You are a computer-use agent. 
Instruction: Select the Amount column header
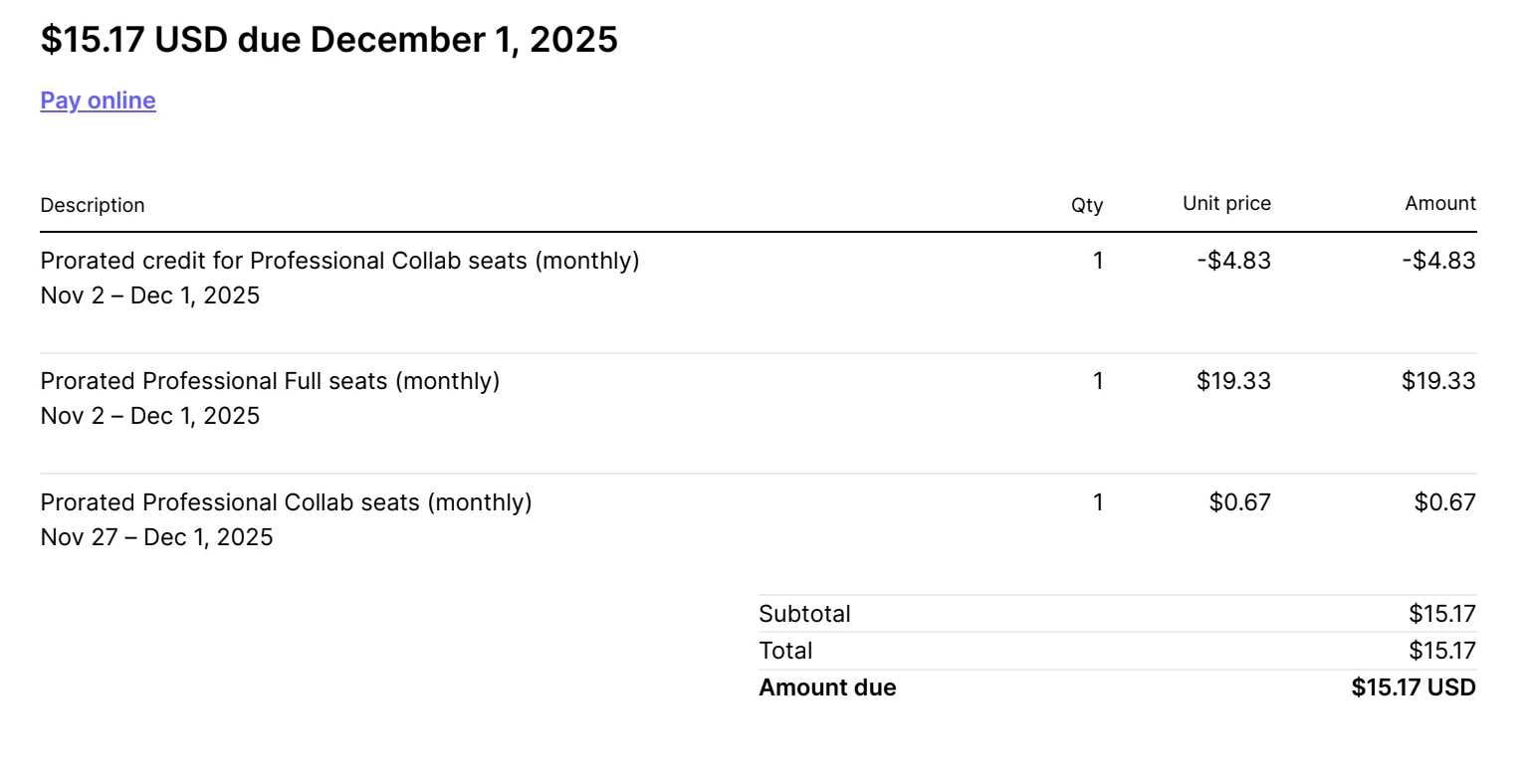pos(1439,204)
